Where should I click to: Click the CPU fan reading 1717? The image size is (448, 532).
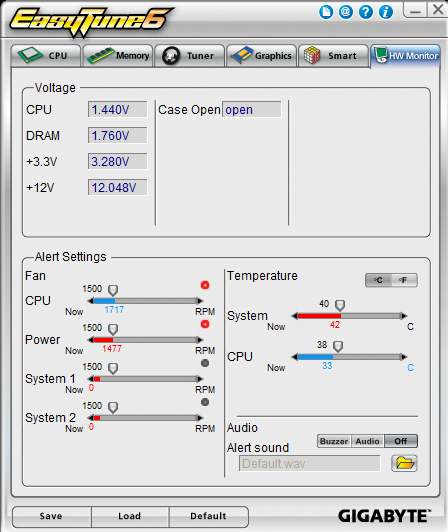click(x=114, y=310)
